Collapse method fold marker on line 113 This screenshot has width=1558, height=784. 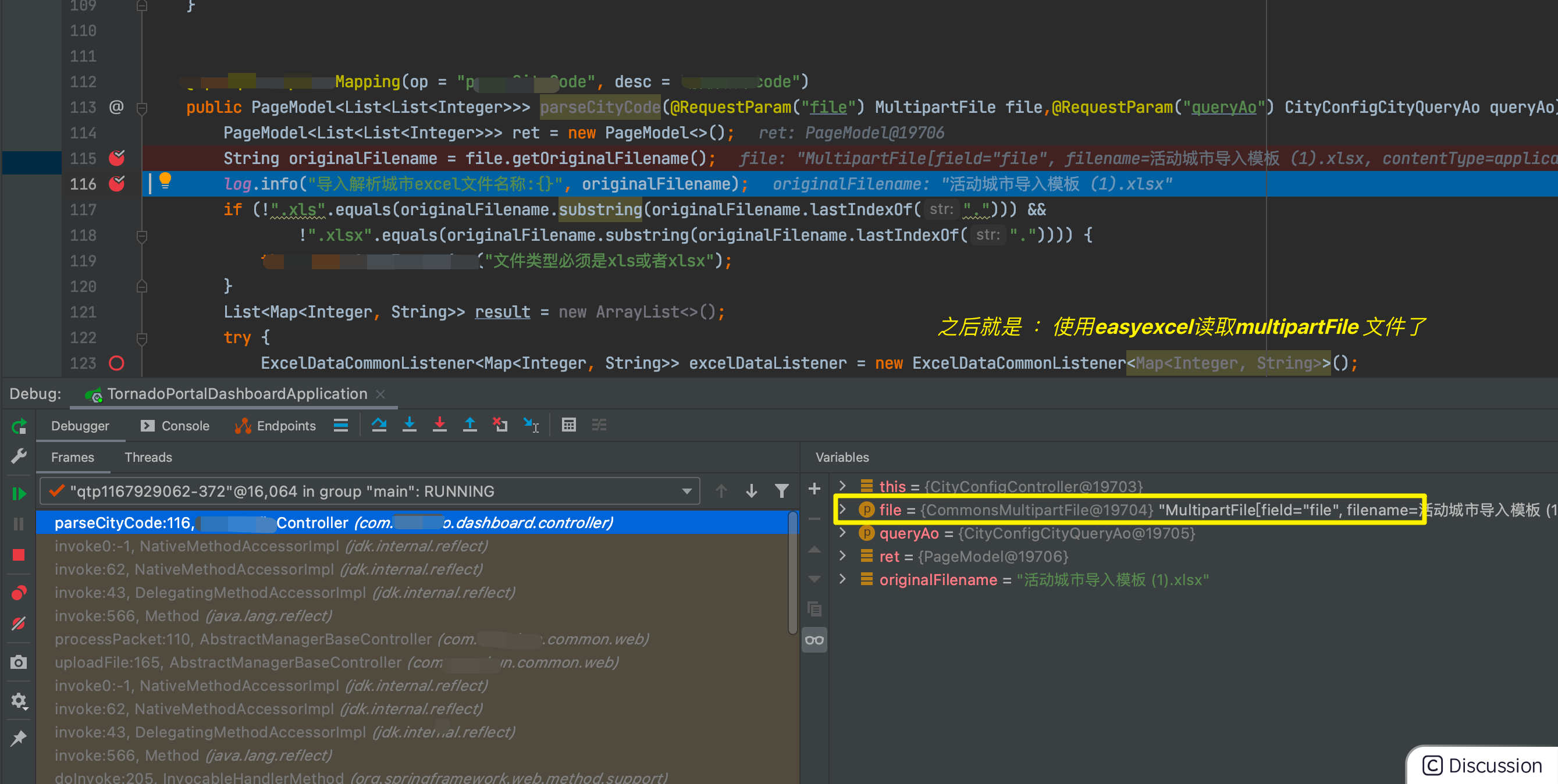coord(142,108)
